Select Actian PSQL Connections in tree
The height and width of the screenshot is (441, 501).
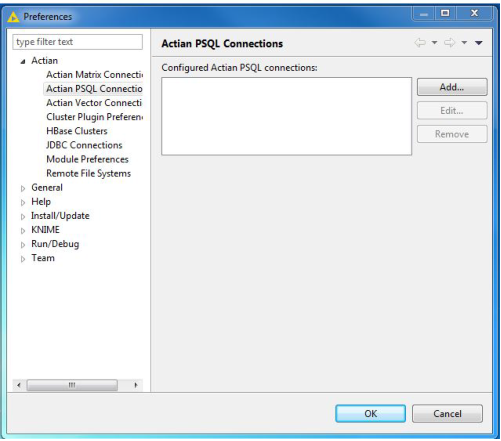coord(94,89)
